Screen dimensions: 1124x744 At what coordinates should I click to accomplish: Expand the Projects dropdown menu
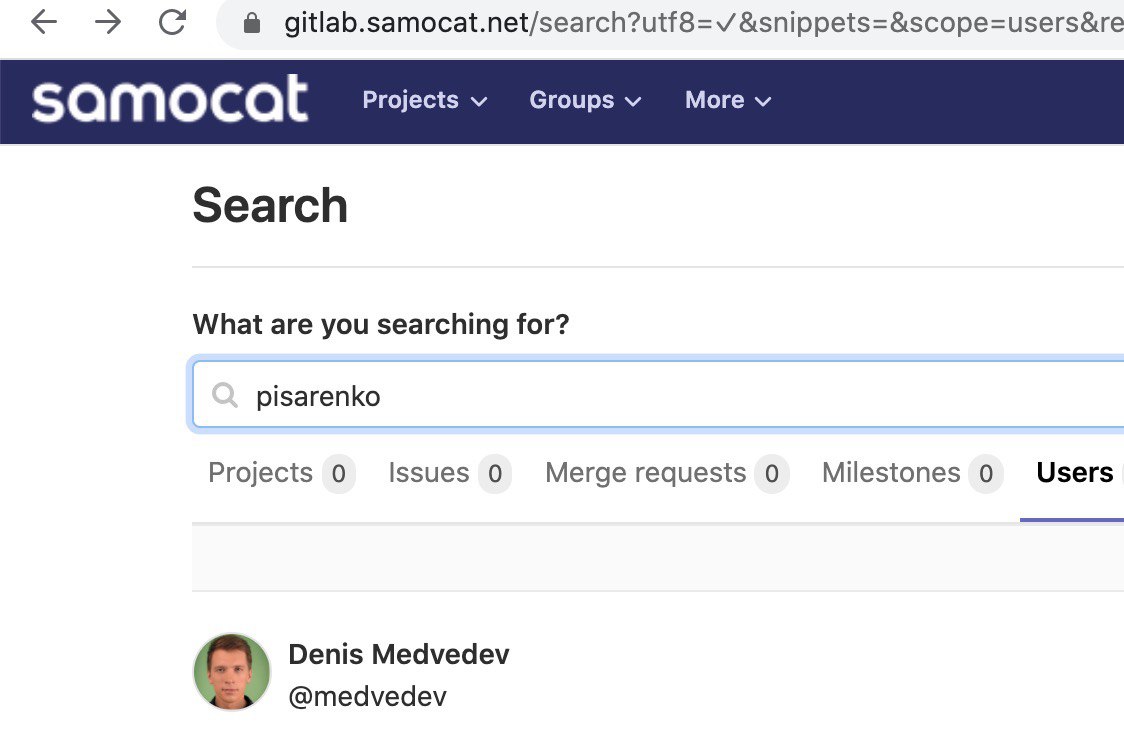[424, 100]
